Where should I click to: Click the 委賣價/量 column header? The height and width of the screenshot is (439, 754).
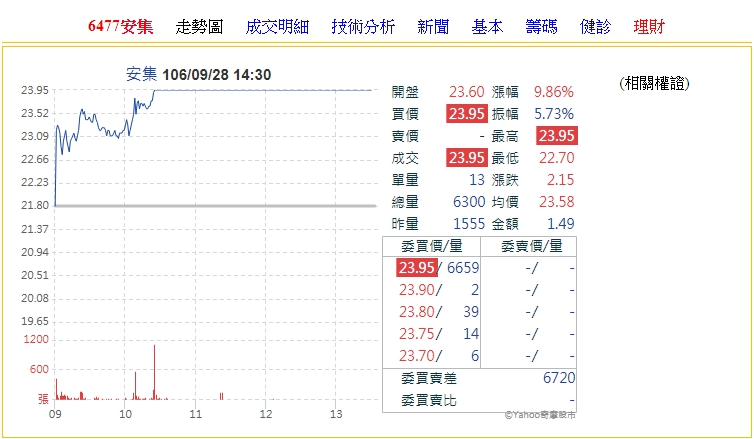[x=531, y=246]
